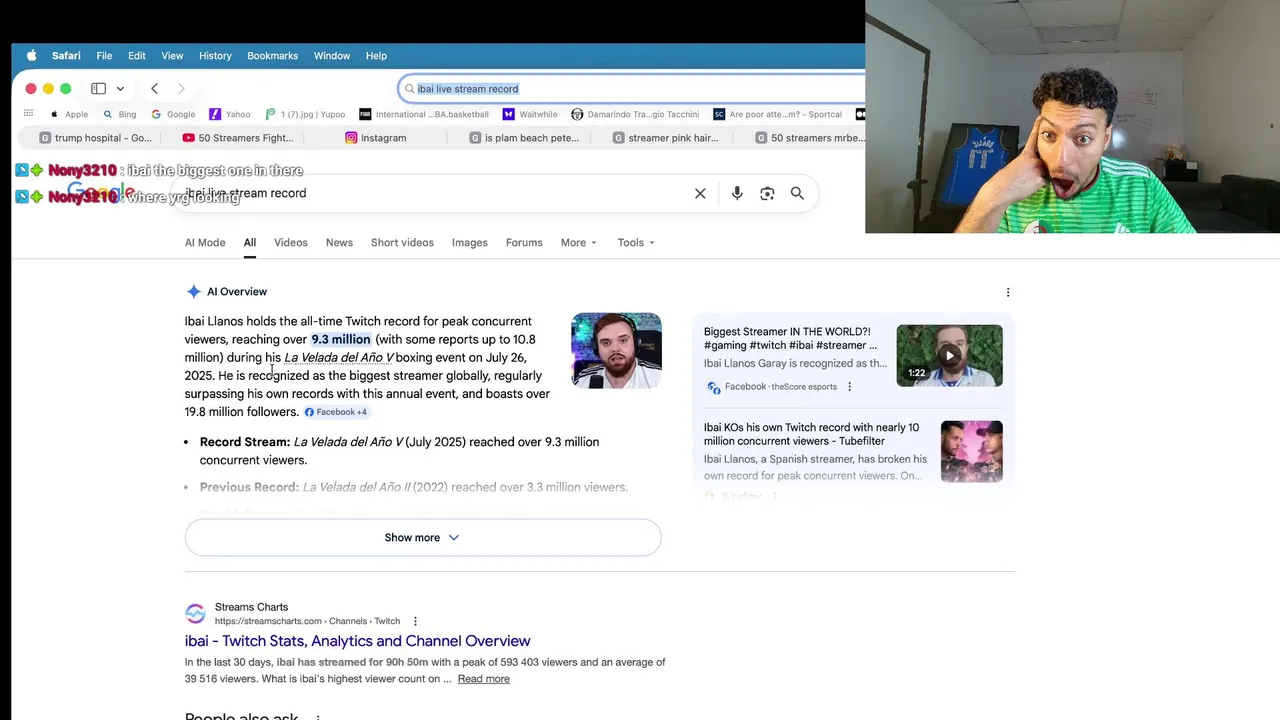Viewport: 1280px width, 720px height.
Task: Click the Streams Charts site logo
Action: [x=195, y=613]
